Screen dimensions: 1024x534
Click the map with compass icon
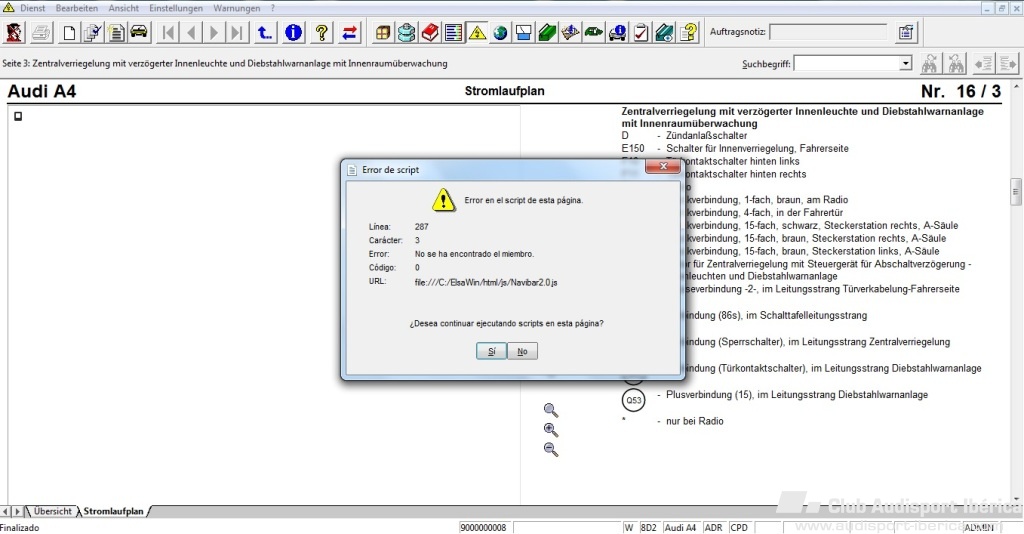click(x=570, y=32)
